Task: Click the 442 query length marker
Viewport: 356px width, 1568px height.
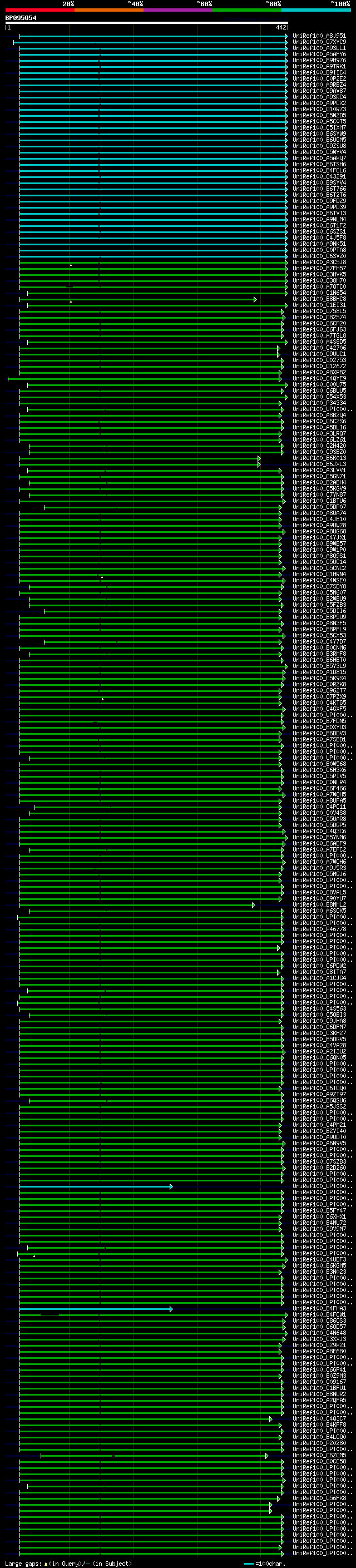Action: [x=280, y=27]
